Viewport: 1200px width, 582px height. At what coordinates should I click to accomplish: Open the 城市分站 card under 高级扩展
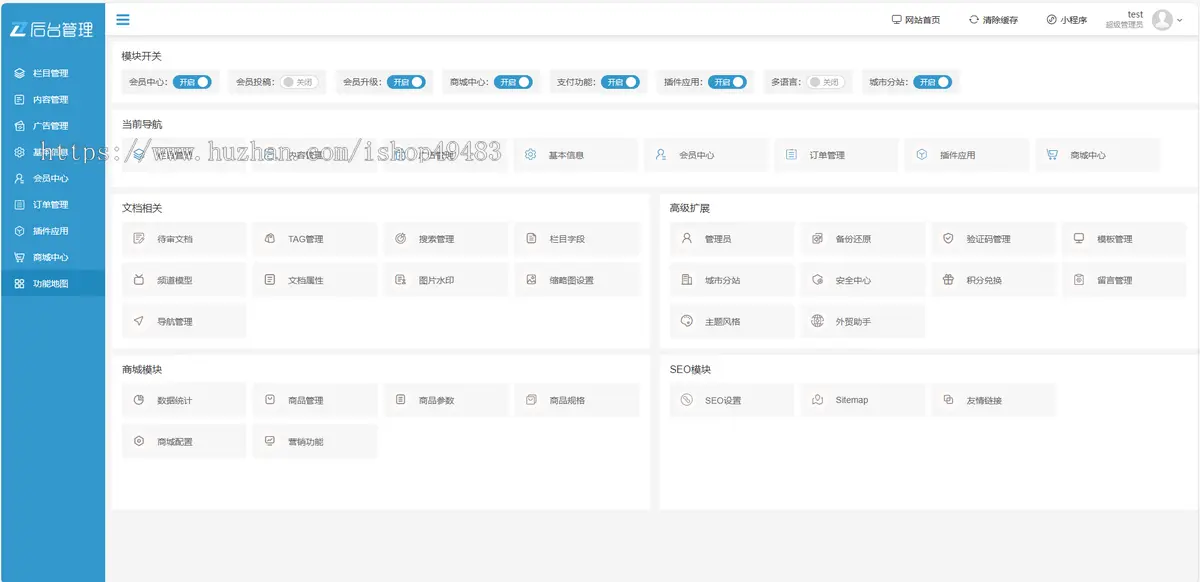pos(732,280)
